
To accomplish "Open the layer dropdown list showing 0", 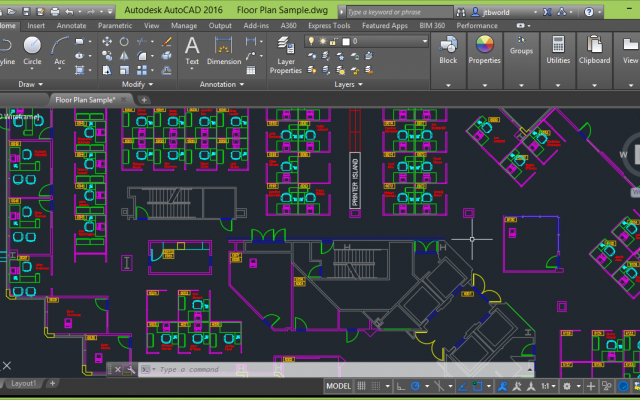I will point(366,41).
